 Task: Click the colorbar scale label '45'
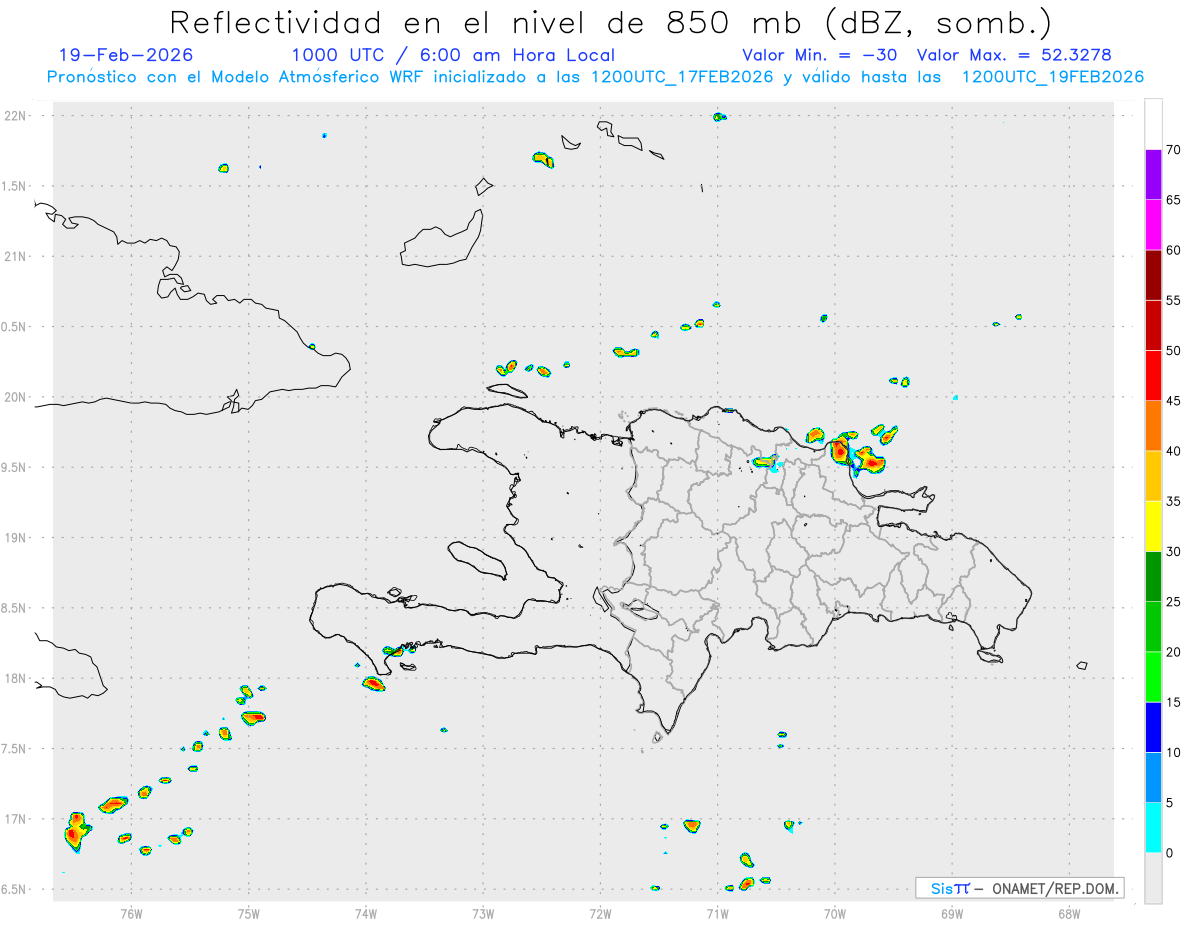[1173, 401]
